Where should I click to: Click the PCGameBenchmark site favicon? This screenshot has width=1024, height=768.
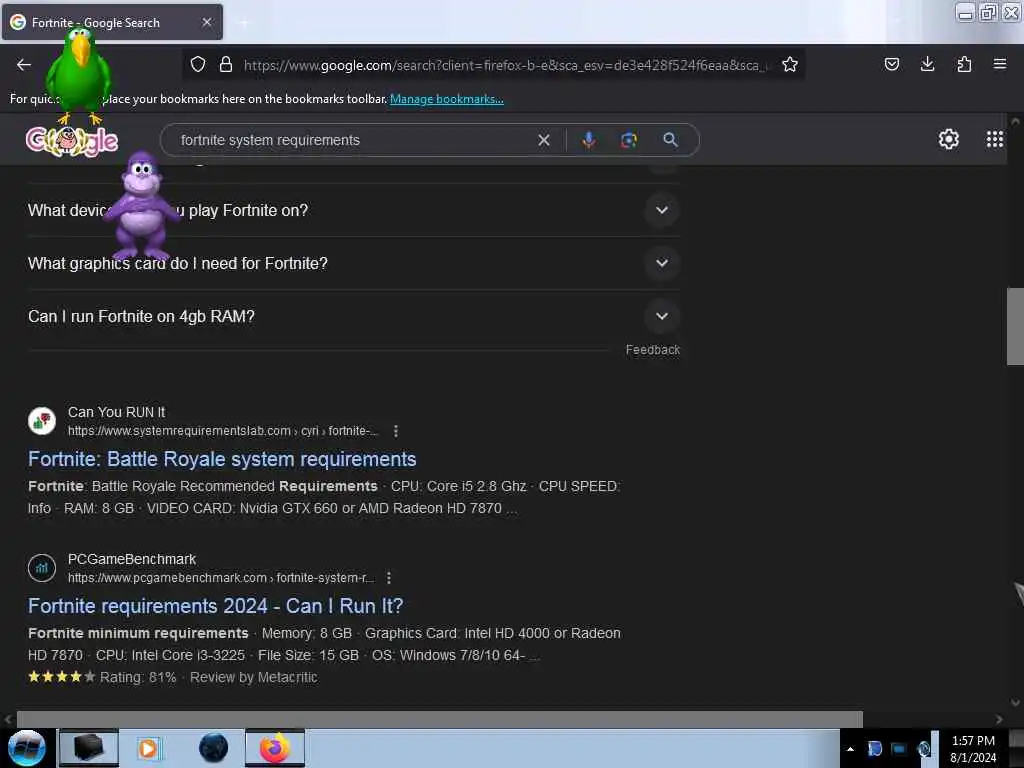coord(42,568)
